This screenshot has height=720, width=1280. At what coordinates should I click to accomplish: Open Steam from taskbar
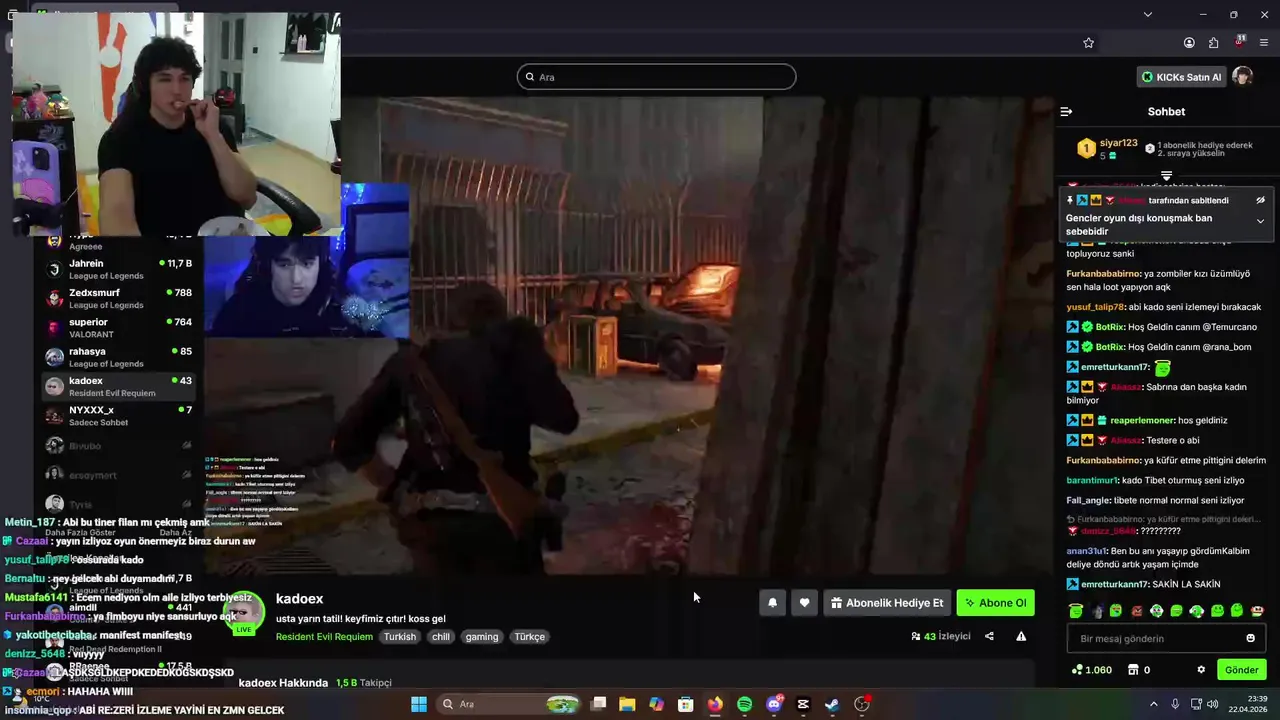click(x=832, y=704)
